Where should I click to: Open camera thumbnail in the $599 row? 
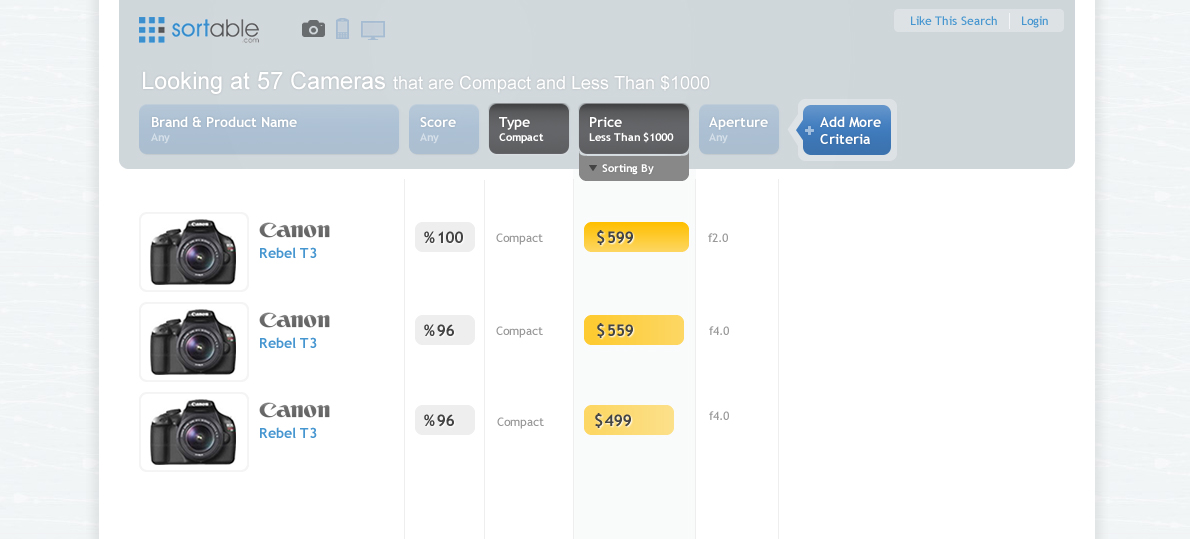click(x=194, y=252)
